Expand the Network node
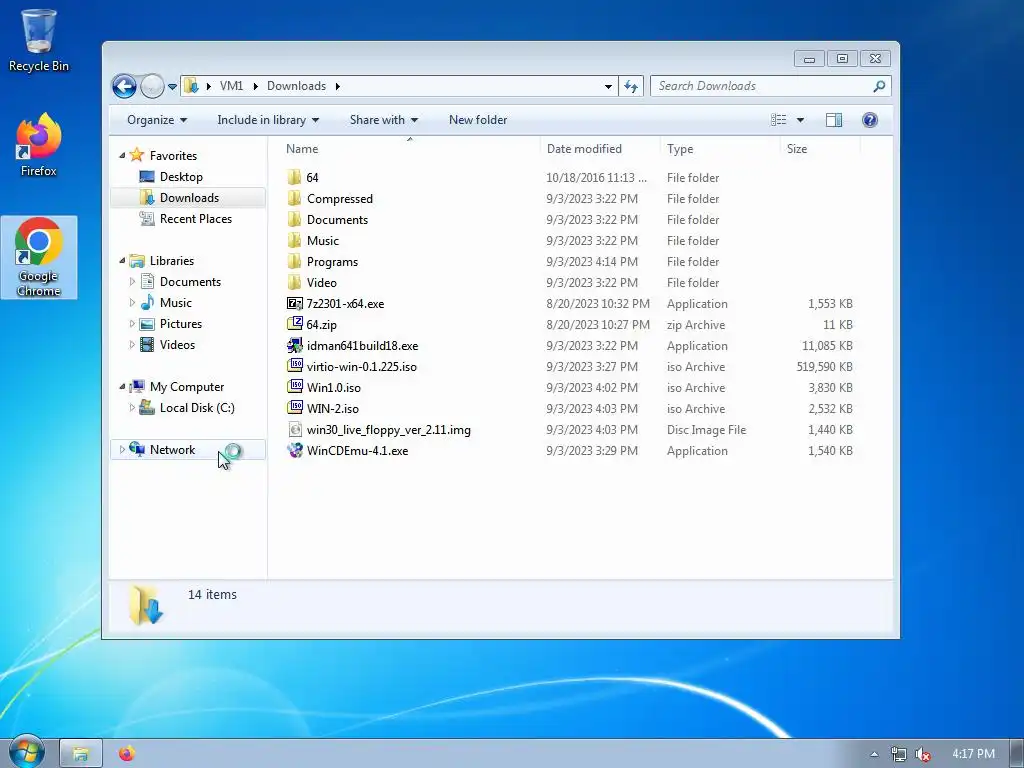The image size is (1024, 768). [x=122, y=449]
